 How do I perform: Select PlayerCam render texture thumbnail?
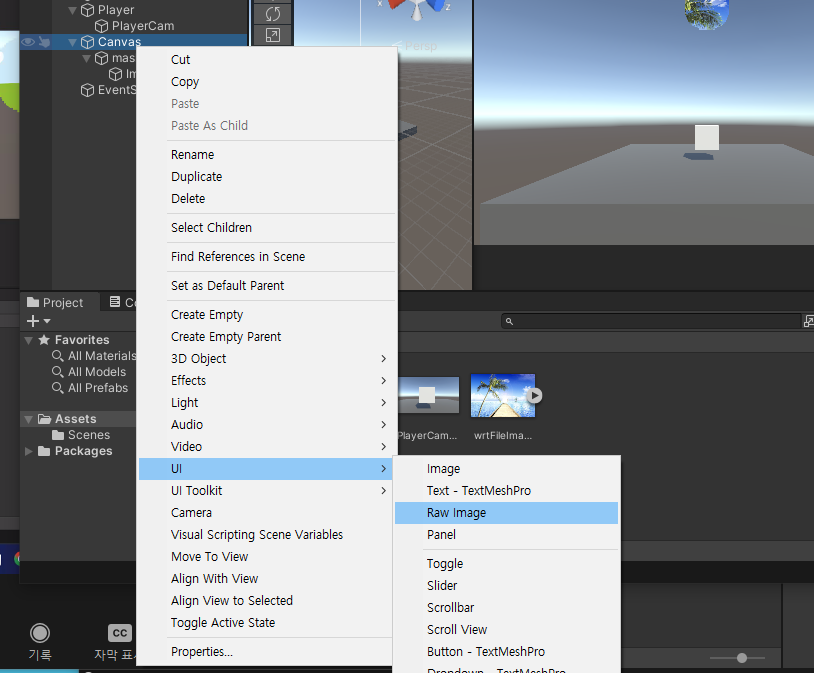(428, 395)
